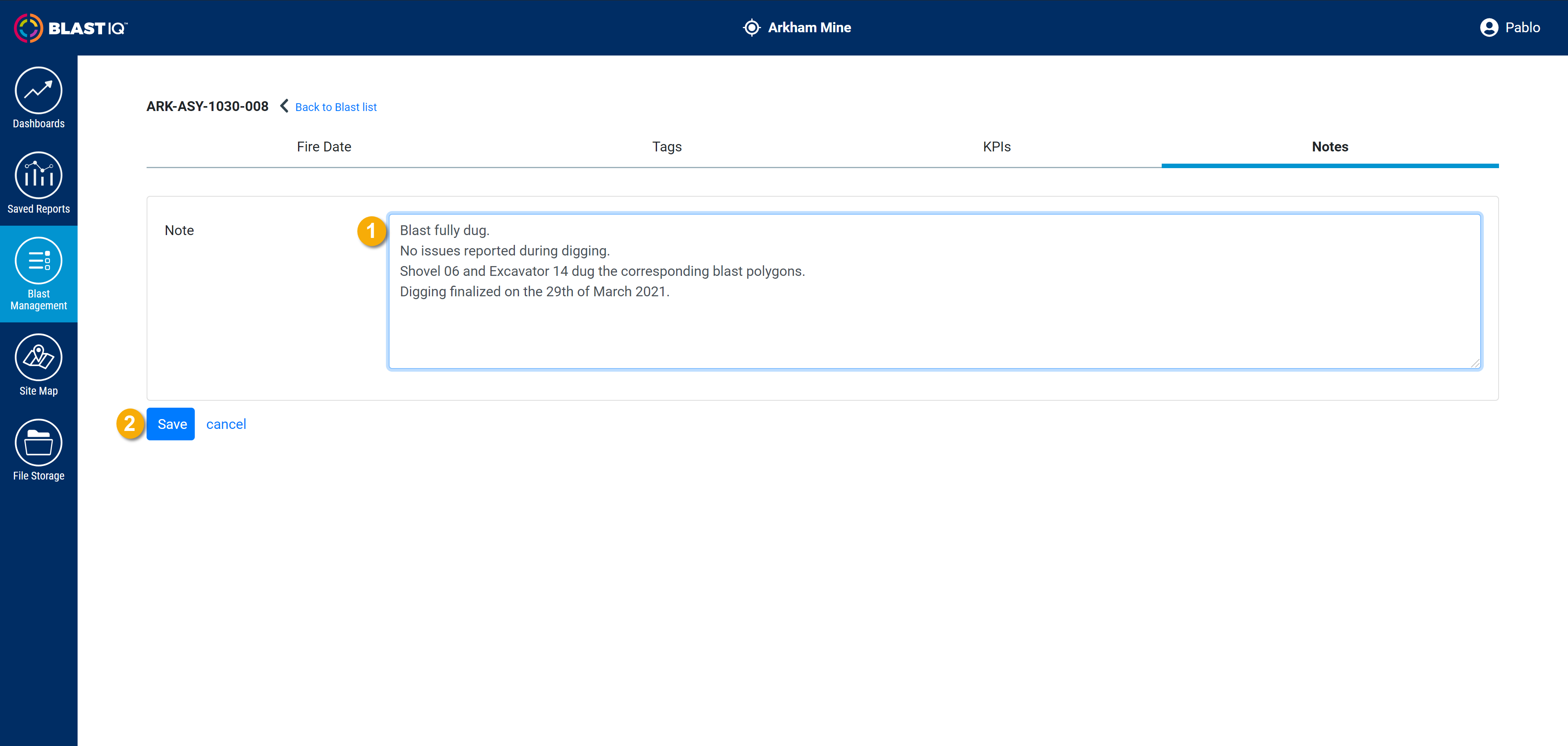1568x746 pixels.
Task: Open the Site Map view
Action: 38,365
